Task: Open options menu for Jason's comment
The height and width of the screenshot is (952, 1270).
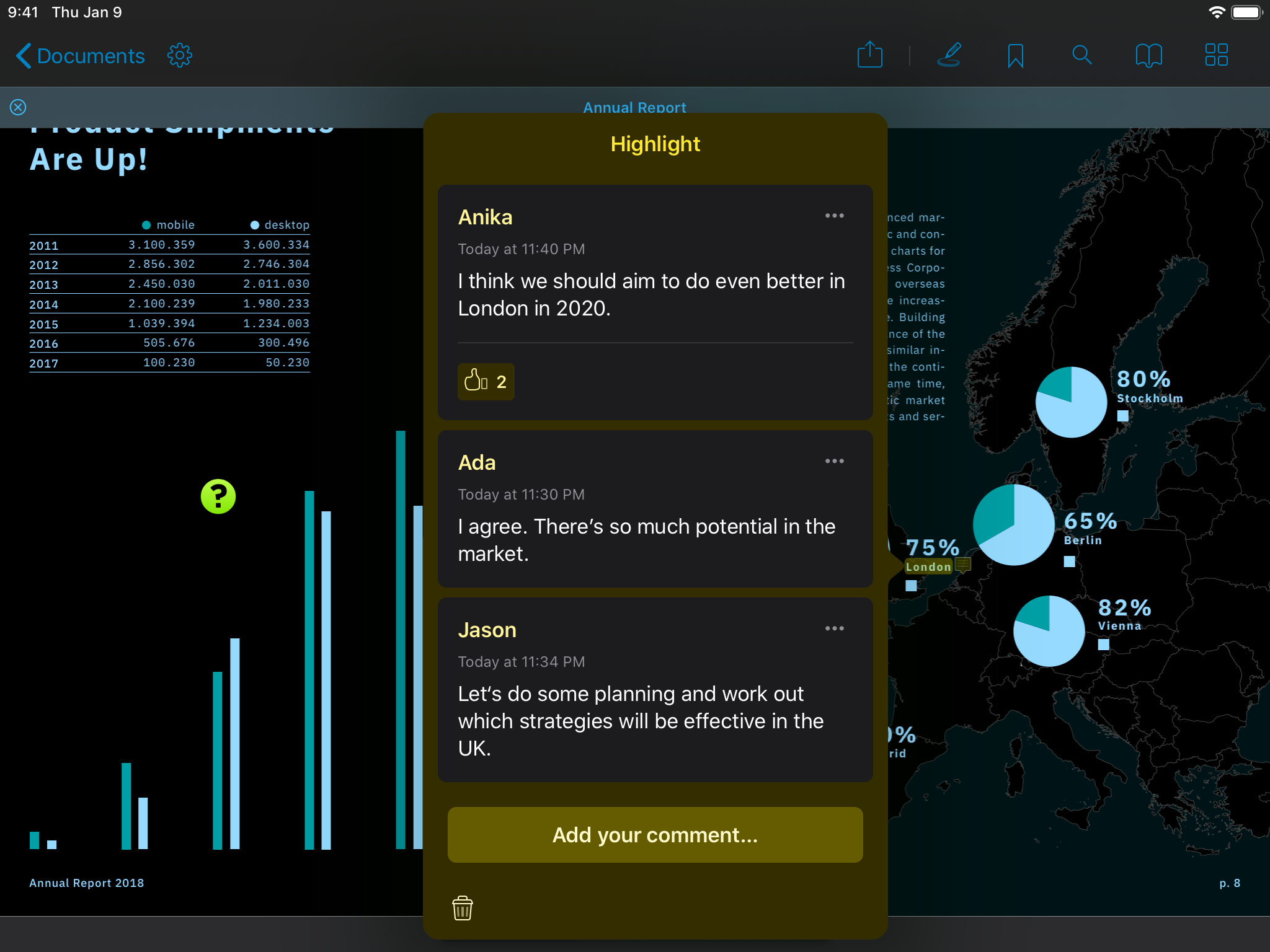Action: [x=834, y=628]
